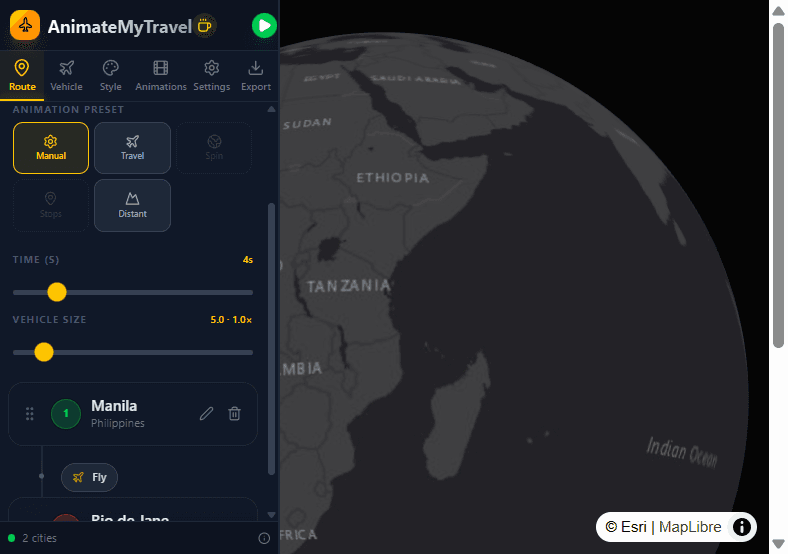This screenshot has width=788, height=554.
Task: Click the coffee cup support icon
Action: [205, 25]
